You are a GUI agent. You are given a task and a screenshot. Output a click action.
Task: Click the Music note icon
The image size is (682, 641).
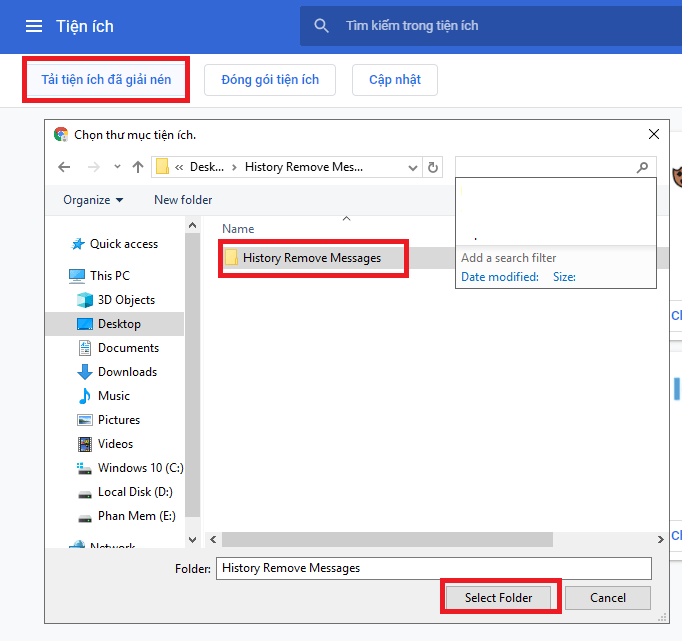click(x=84, y=396)
